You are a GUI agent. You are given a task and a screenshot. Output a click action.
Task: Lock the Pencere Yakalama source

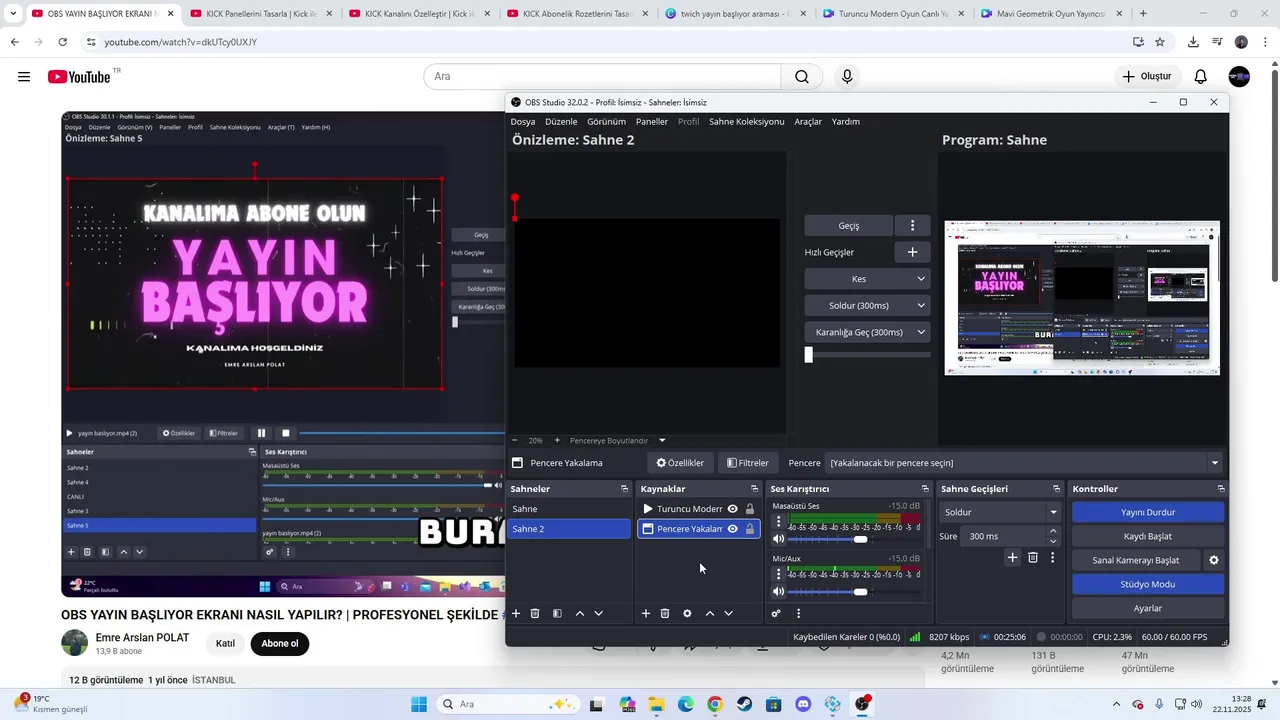750,529
